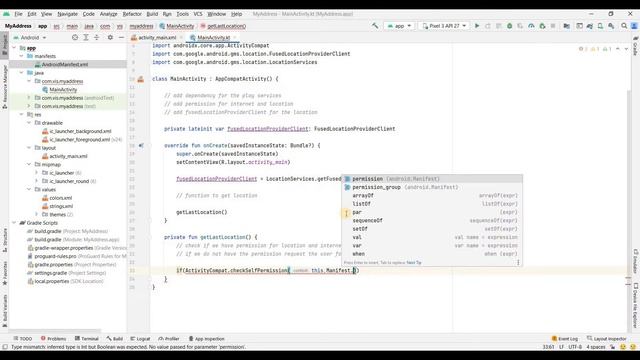
Task: Open AVD Manager phone icon
Action: [600, 26]
